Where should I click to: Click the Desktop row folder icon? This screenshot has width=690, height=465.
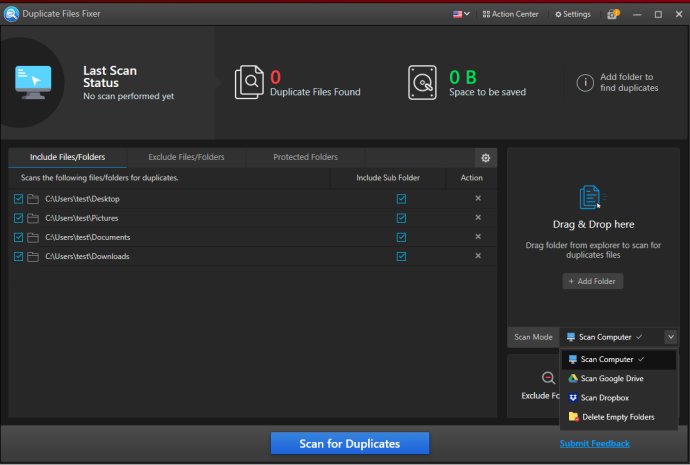coord(33,199)
